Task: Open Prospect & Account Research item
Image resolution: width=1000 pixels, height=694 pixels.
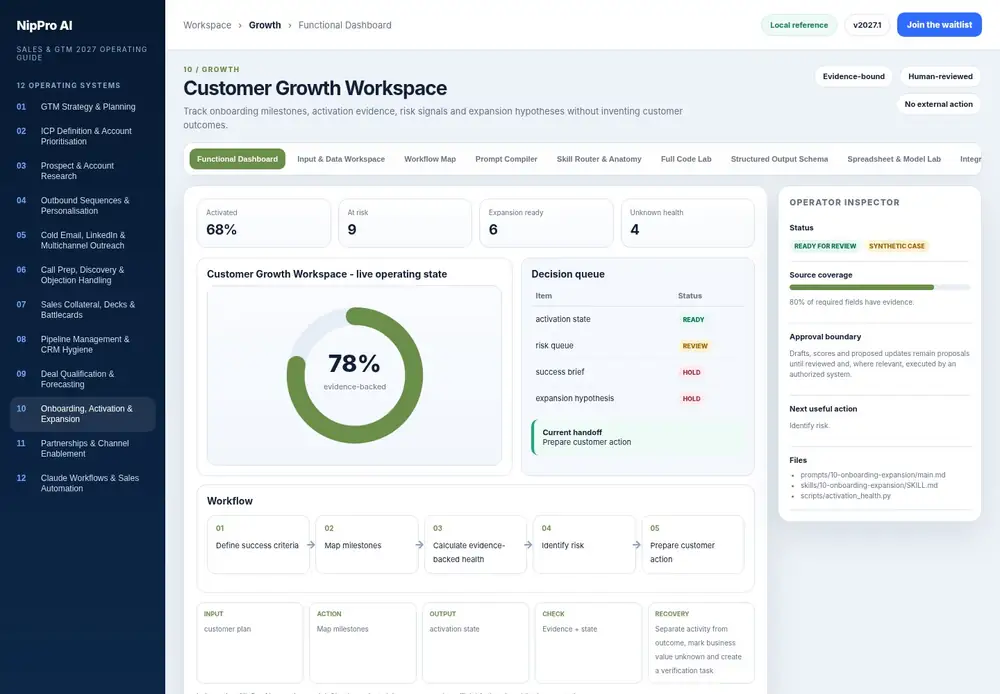Action: click(x=82, y=171)
